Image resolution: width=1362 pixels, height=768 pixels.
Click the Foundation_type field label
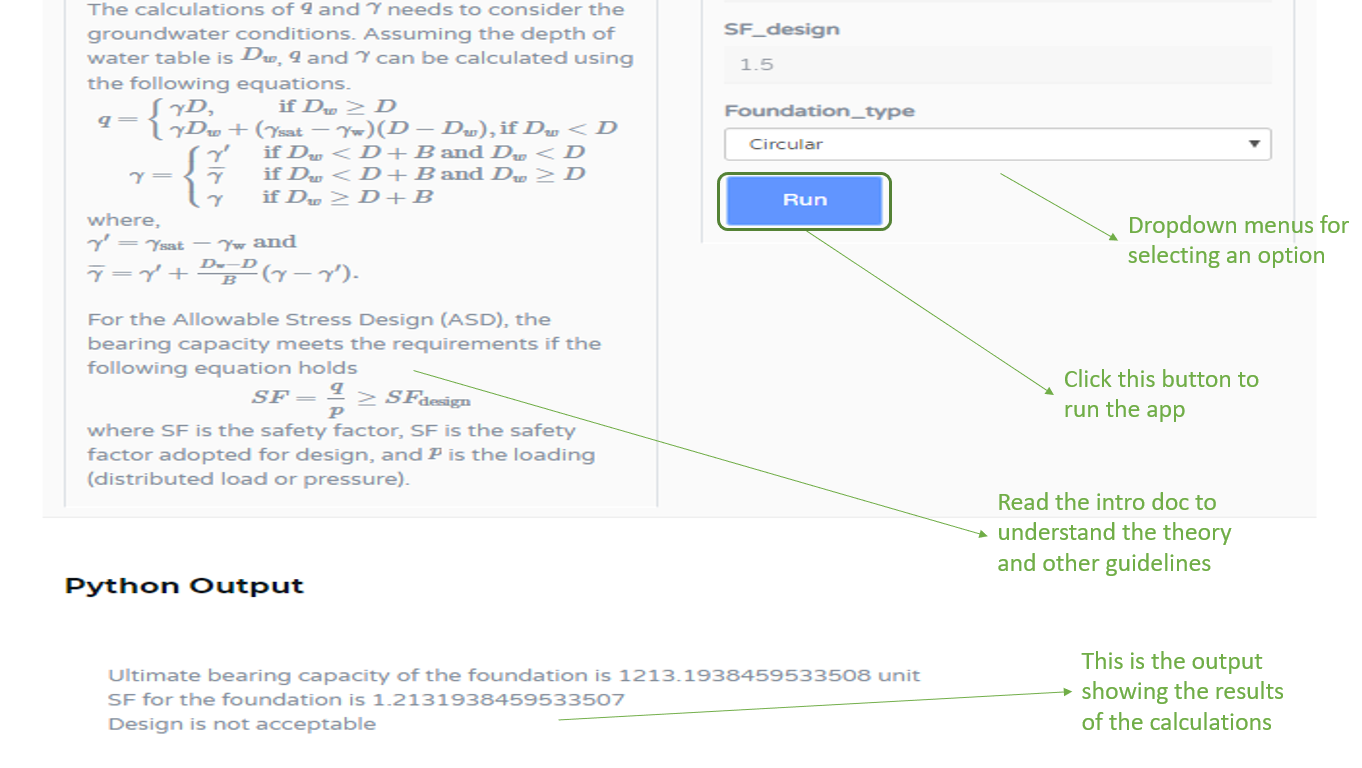[x=819, y=111]
